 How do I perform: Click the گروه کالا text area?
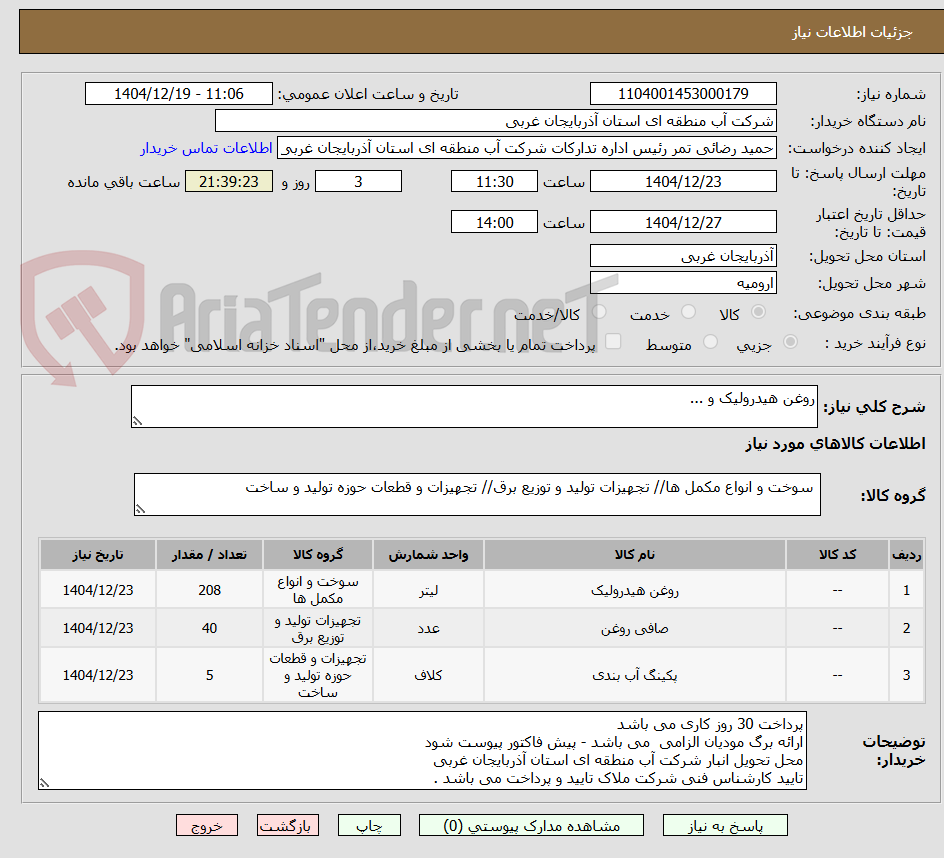[x=477, y=494]
